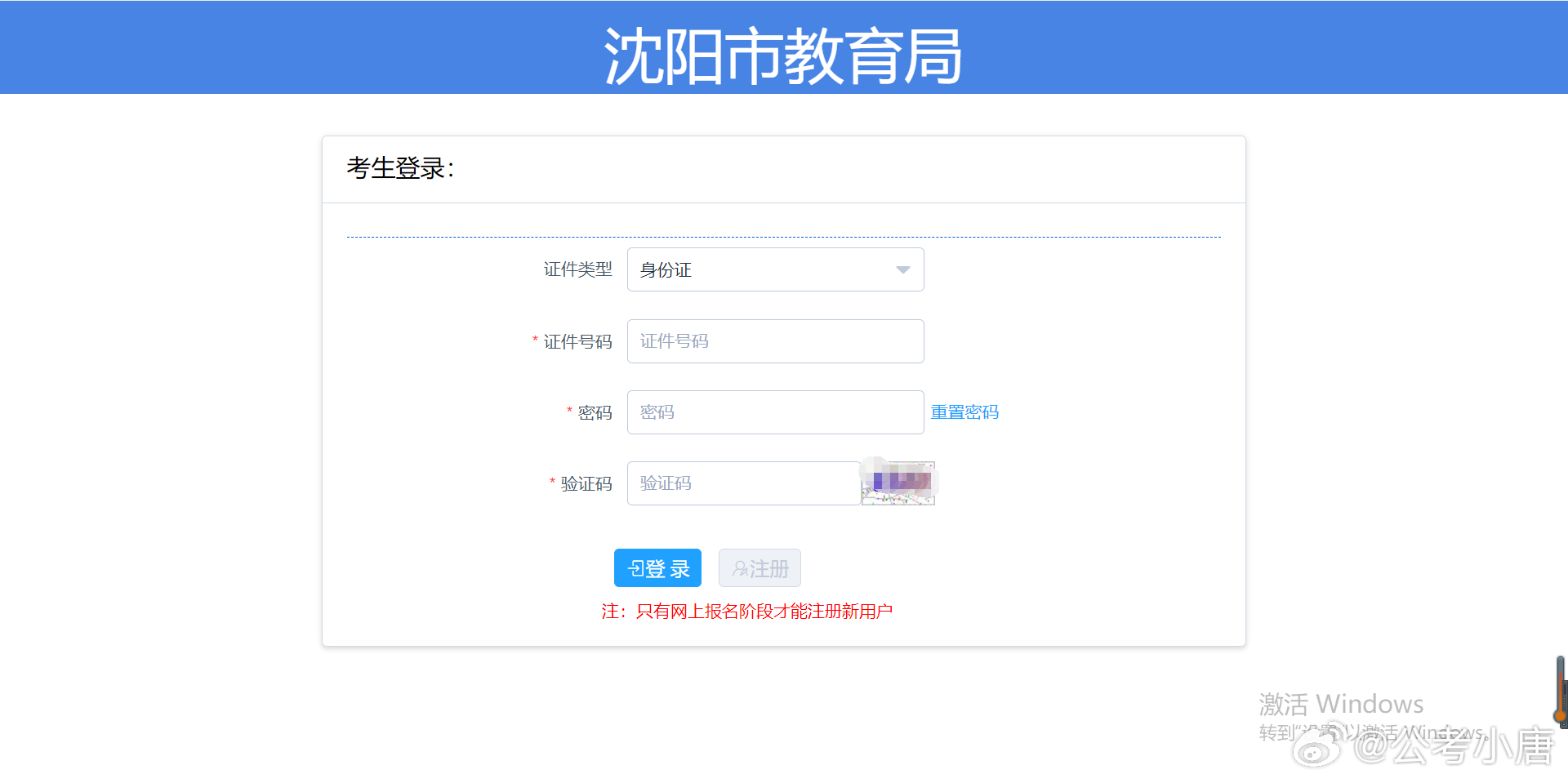
Task: Click the red note 只有网上报名阶段才能注册新用户
Action: pos(747,612)
